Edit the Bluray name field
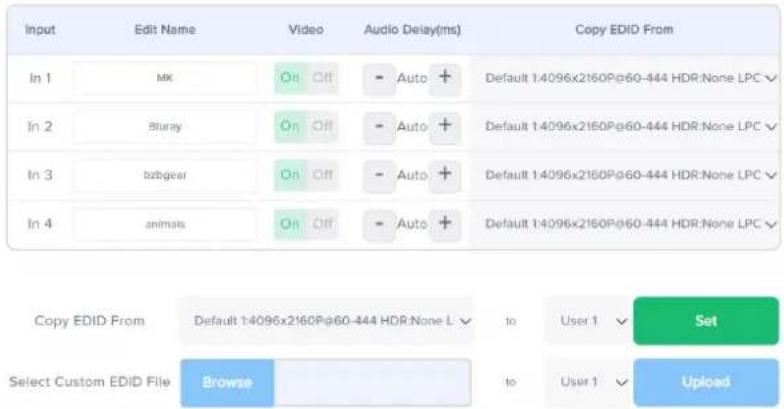Viewport: 784px width, 409px height. click(x=164, y=126)
